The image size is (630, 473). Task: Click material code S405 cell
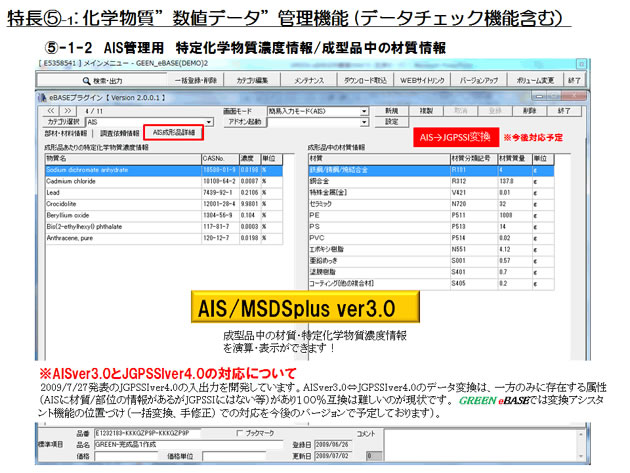point(474,283)
